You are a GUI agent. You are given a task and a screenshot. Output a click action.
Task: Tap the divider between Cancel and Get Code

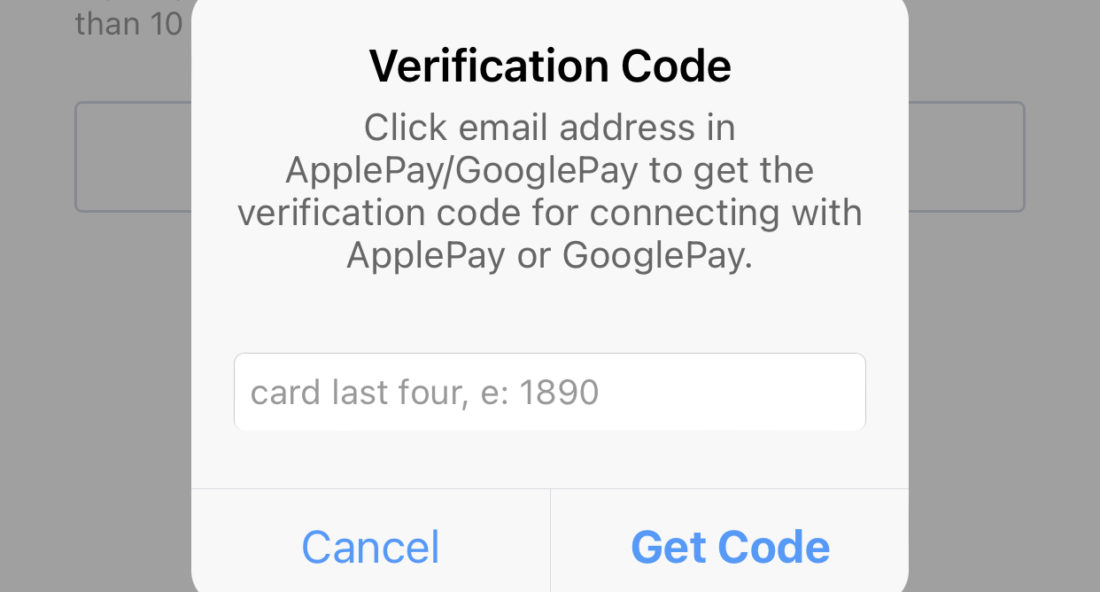pos(551,541)
